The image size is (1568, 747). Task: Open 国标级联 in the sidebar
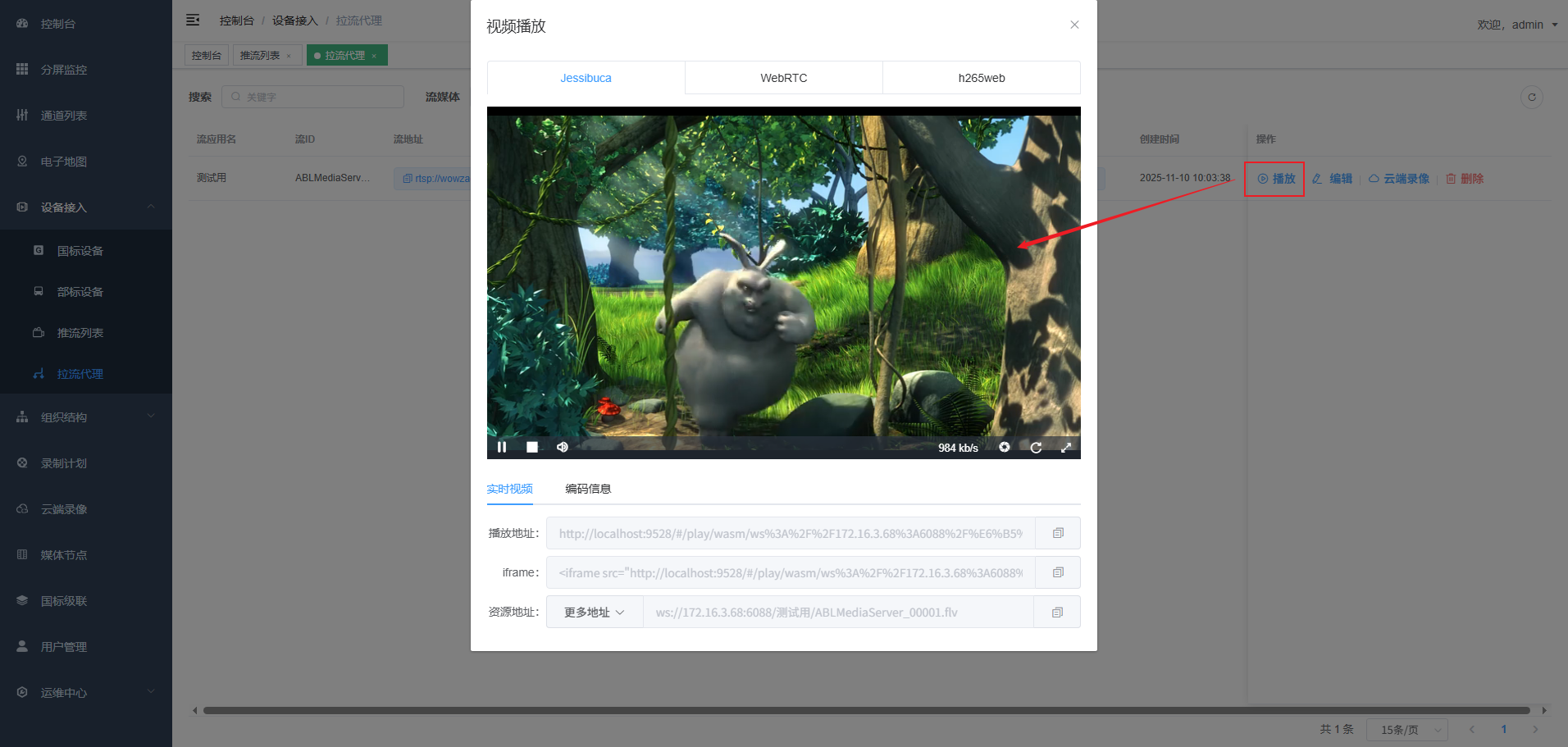click(86, 601)
